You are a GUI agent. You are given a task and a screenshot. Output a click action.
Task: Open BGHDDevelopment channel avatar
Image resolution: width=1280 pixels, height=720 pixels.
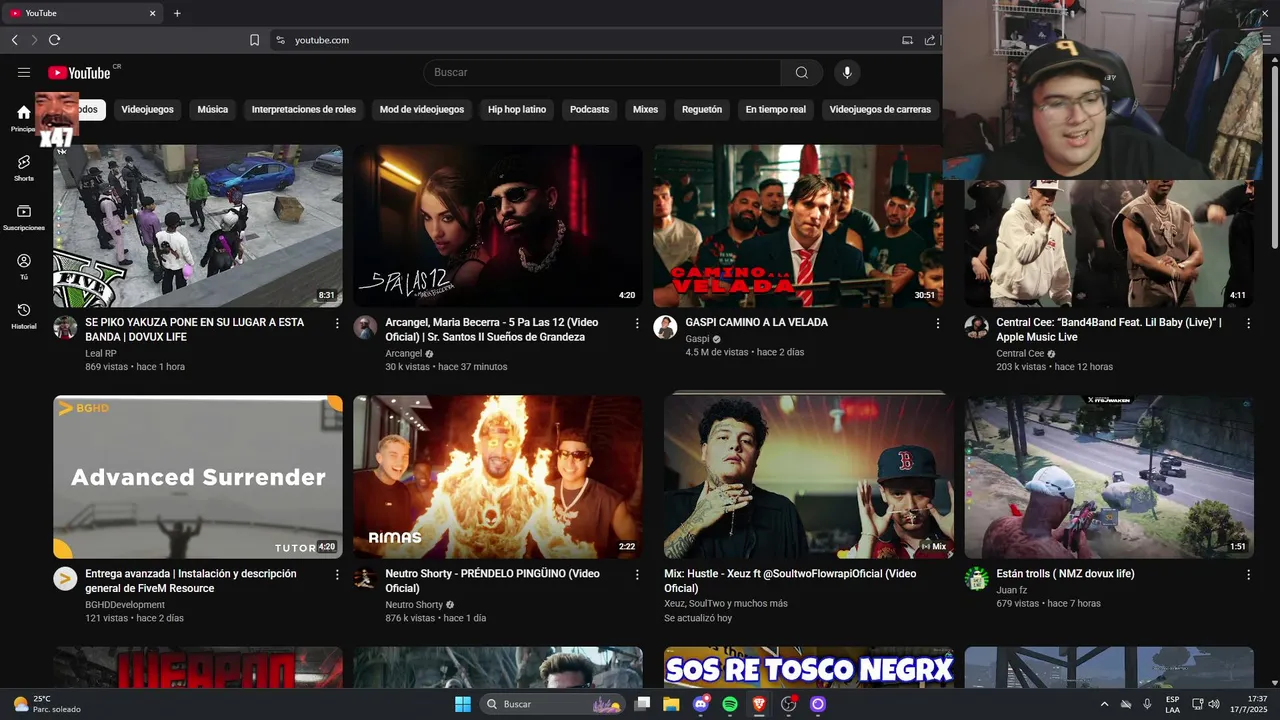point(65,578)
